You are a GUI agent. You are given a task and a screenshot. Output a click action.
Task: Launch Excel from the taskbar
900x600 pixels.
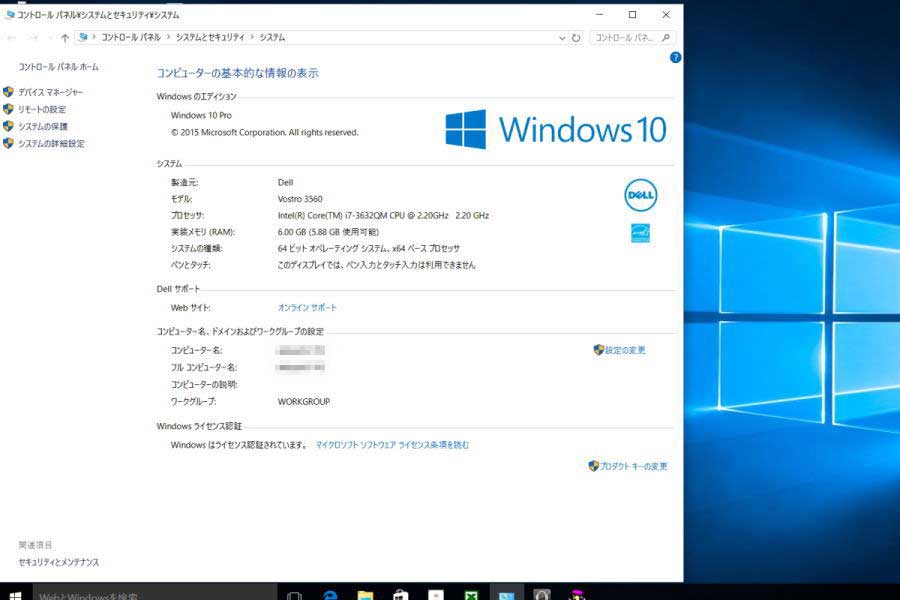[471, 595]
